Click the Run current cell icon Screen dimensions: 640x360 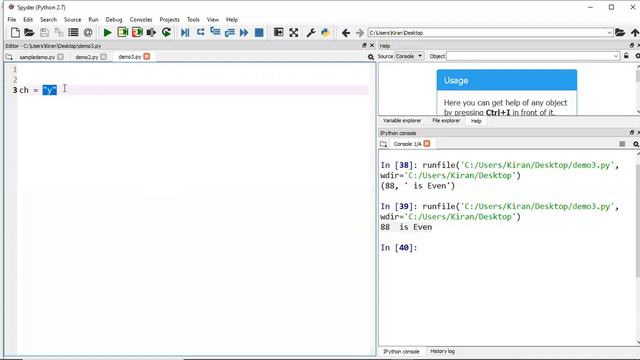(x=122, y=33)
